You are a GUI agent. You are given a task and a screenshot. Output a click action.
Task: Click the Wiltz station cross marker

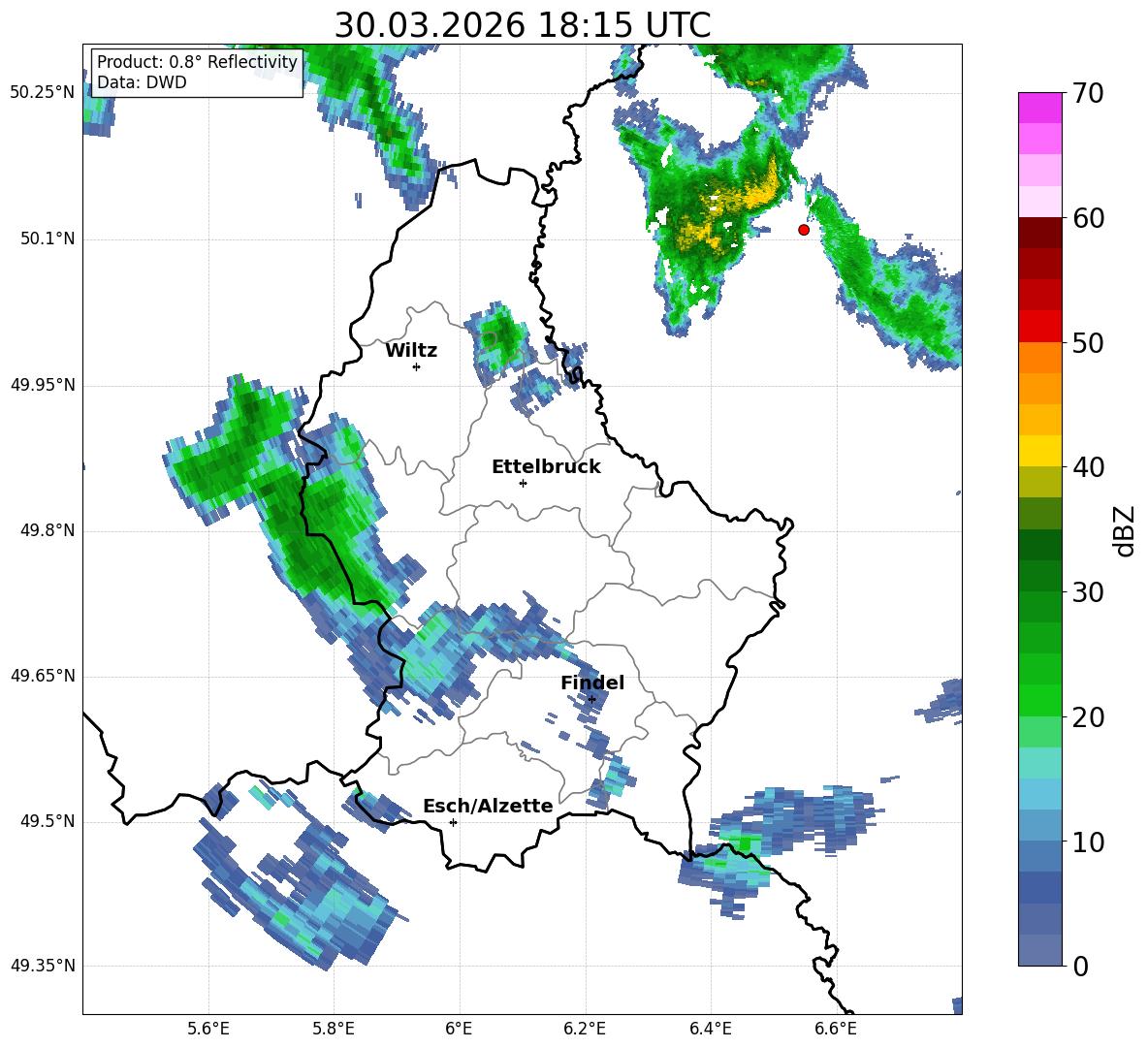(417, 366)
